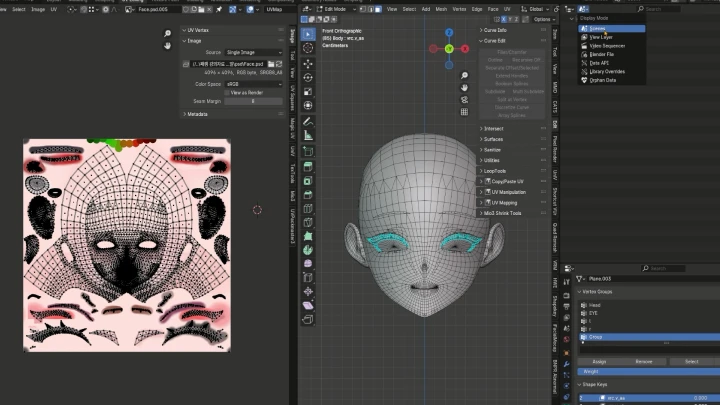Viewport: 720px width, 405px height.
Task: Expand the LoopTools panel
Action: click(495, 171)
